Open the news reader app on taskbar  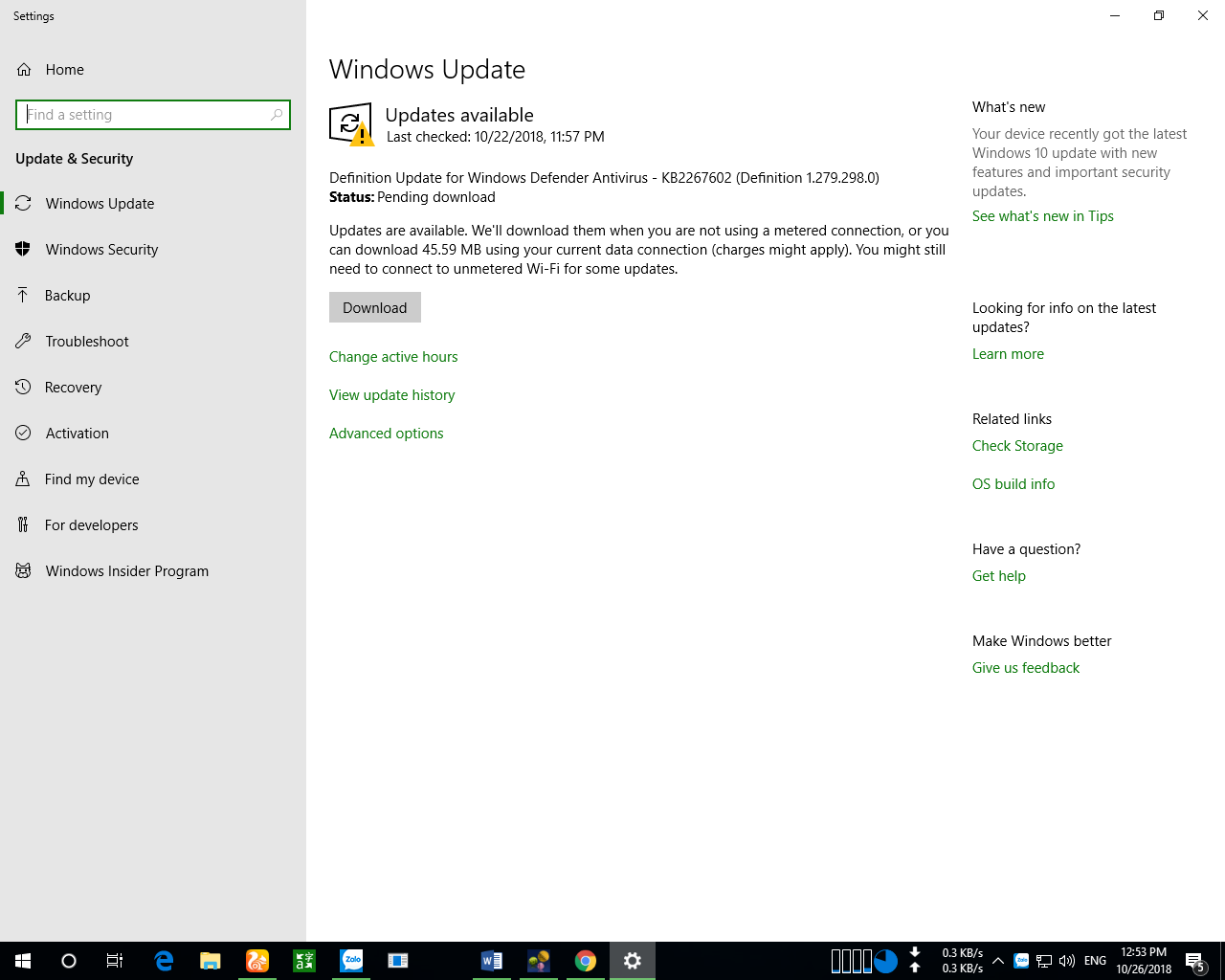tap(398, 961)
